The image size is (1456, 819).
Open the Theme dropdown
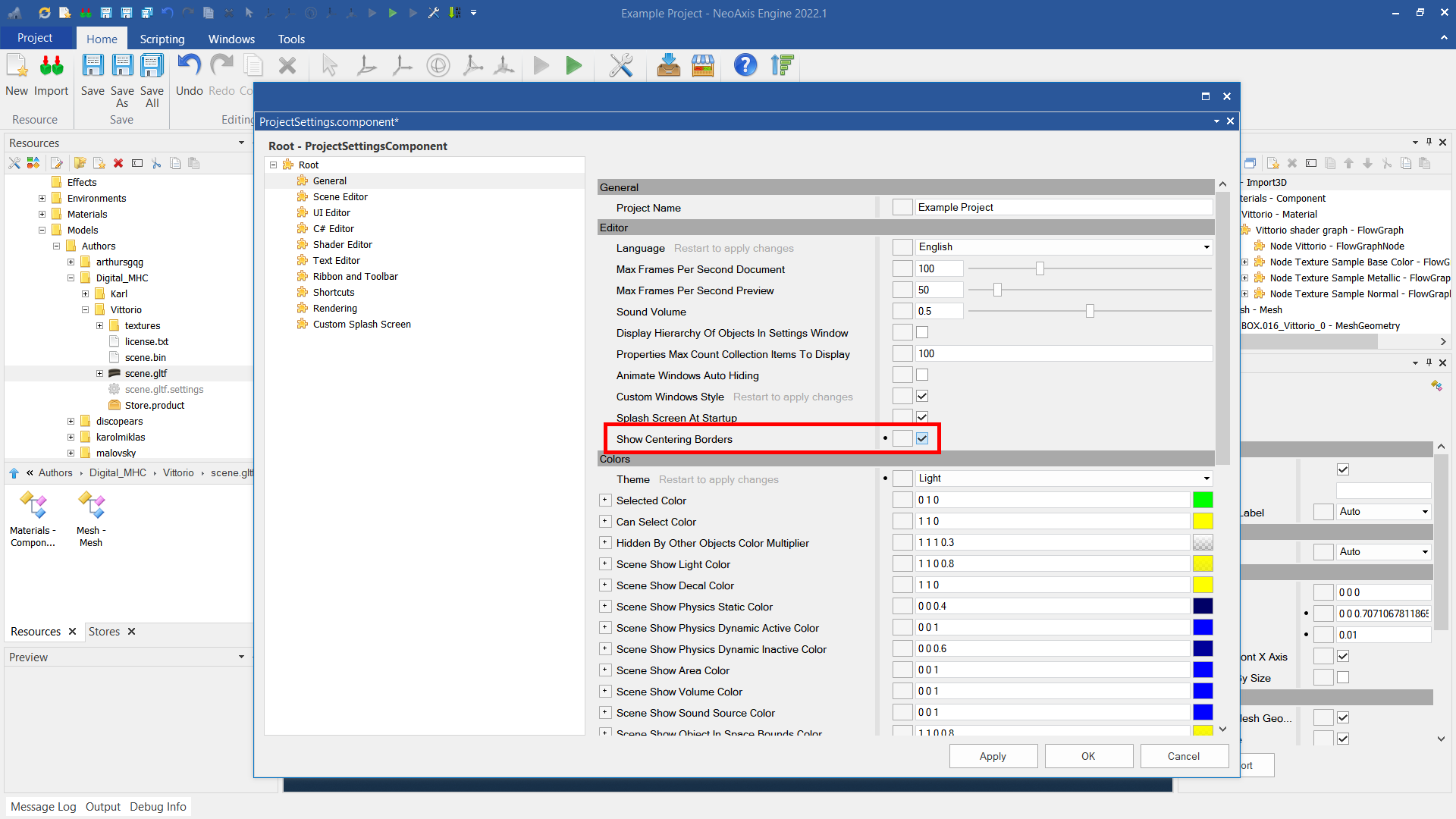click(x=1207, y=479)
